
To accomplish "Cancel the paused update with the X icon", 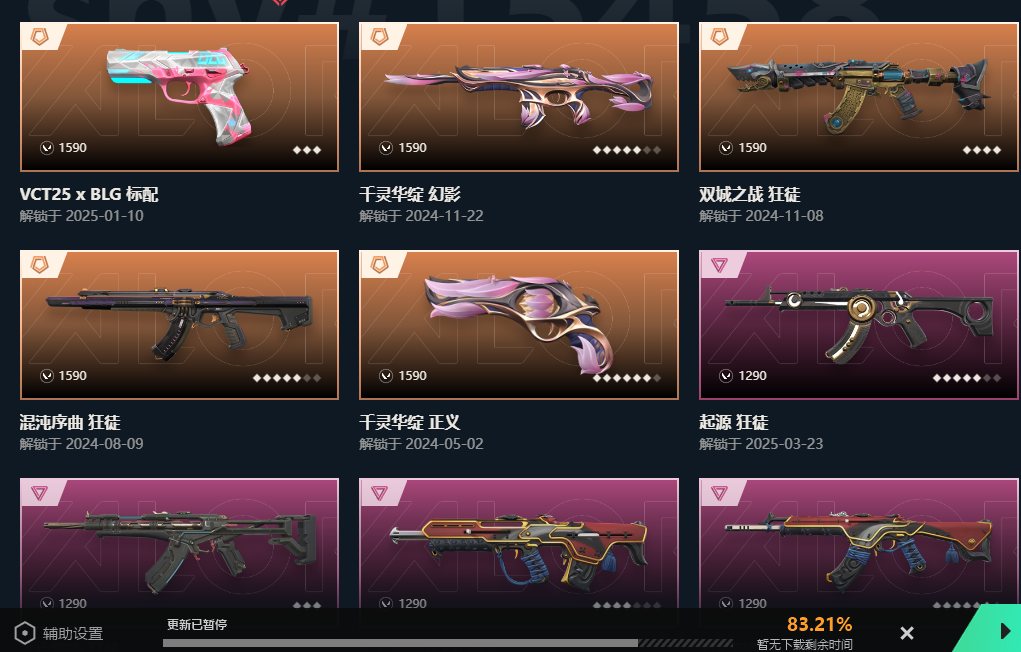I will point(906,632).
